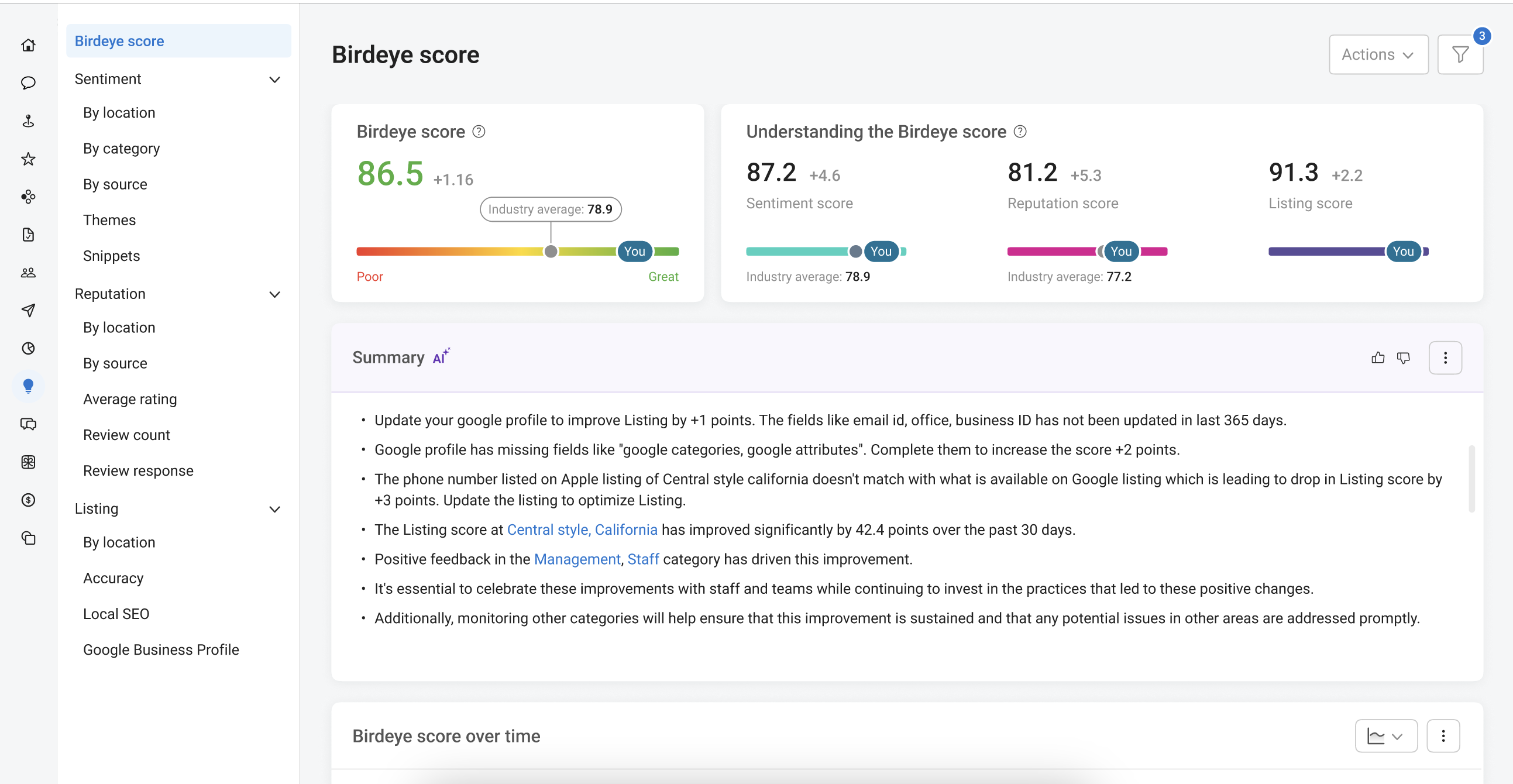Click the home icon in left sidebar
This screenshot has width=1513, height=784.
click(x=28, y=45)
